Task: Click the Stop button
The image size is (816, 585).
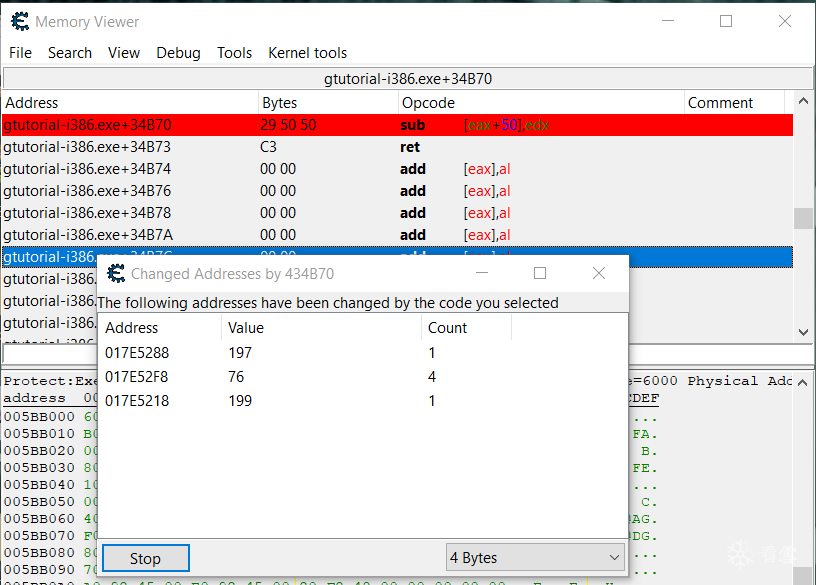Action: tap(146, 558)
